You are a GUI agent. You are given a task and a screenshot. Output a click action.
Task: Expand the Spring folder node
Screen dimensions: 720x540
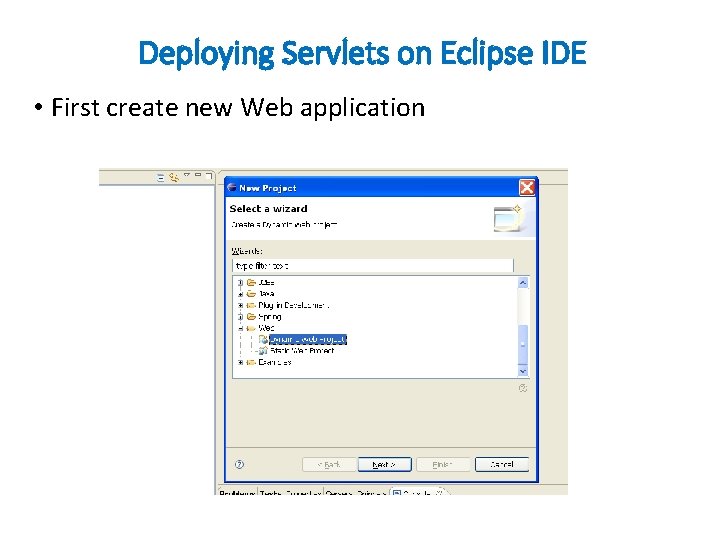pyautogui.click(x=240, y=317)
